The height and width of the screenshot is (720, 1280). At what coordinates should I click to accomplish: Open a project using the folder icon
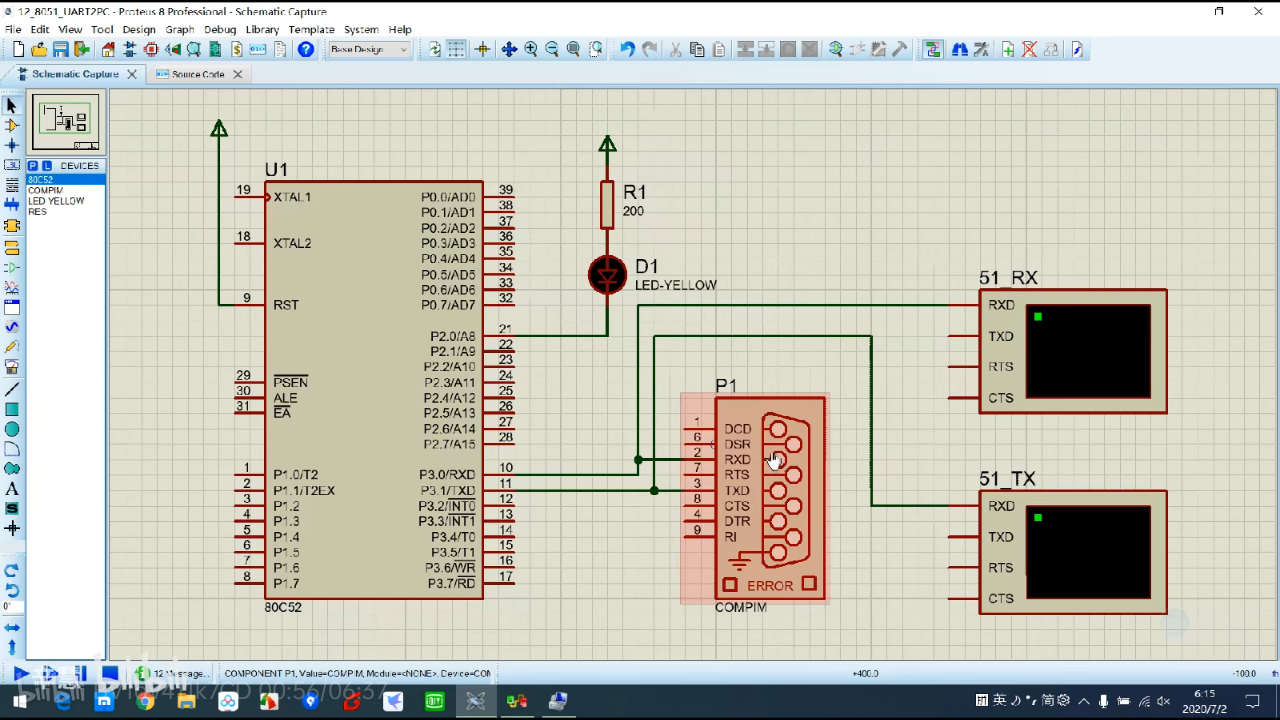point(38,49)
